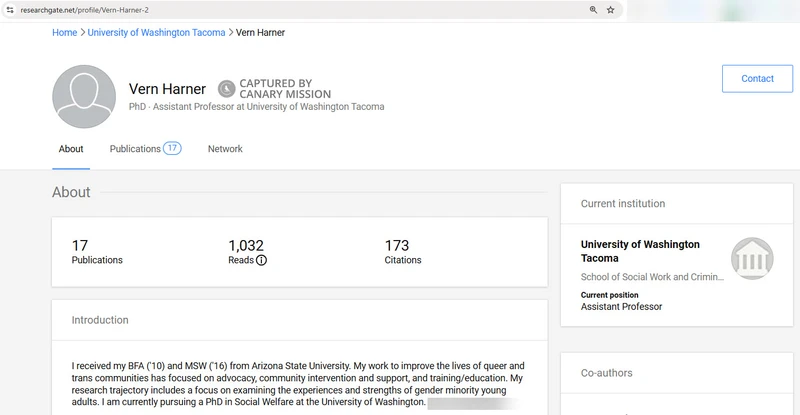
Task: Switch to the About tab
Action: pos(71,149)
